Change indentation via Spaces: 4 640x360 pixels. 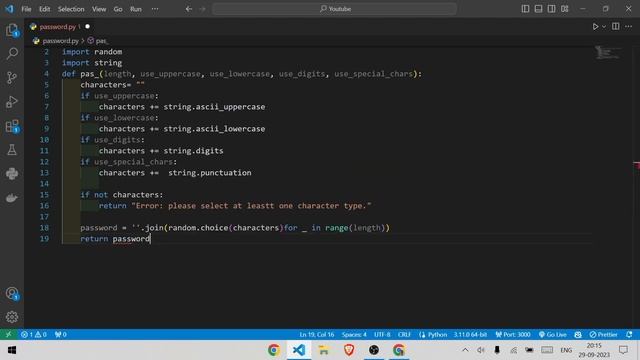click(x=354, y=334)
